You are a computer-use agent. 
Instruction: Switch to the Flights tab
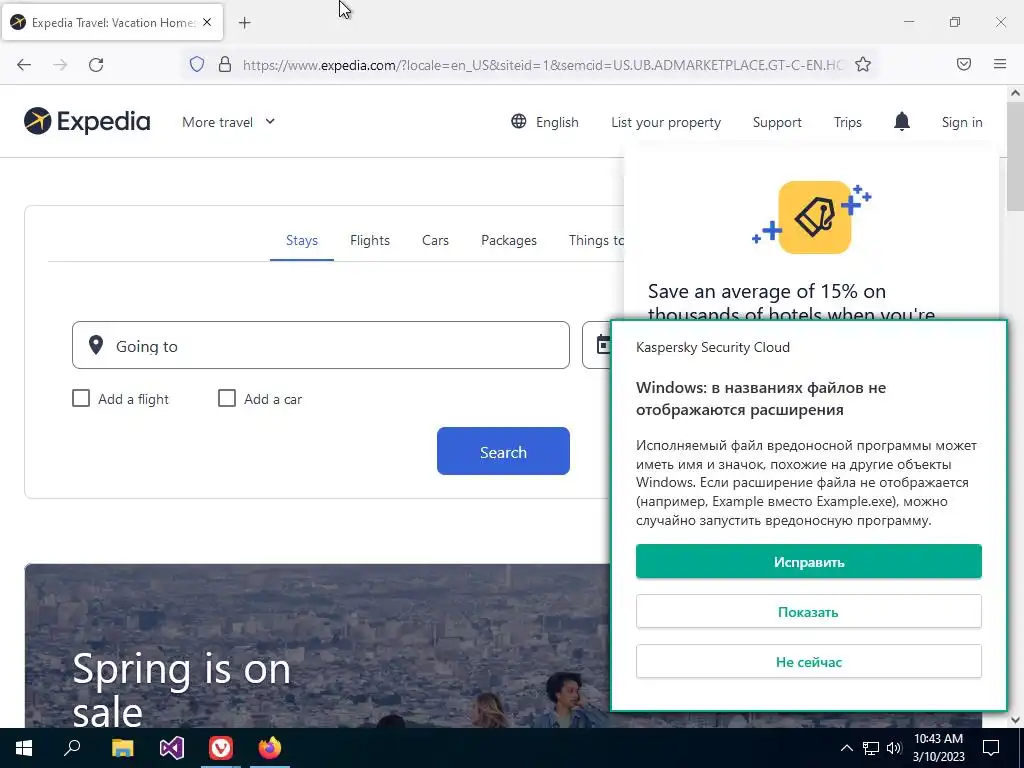point(370,240)
